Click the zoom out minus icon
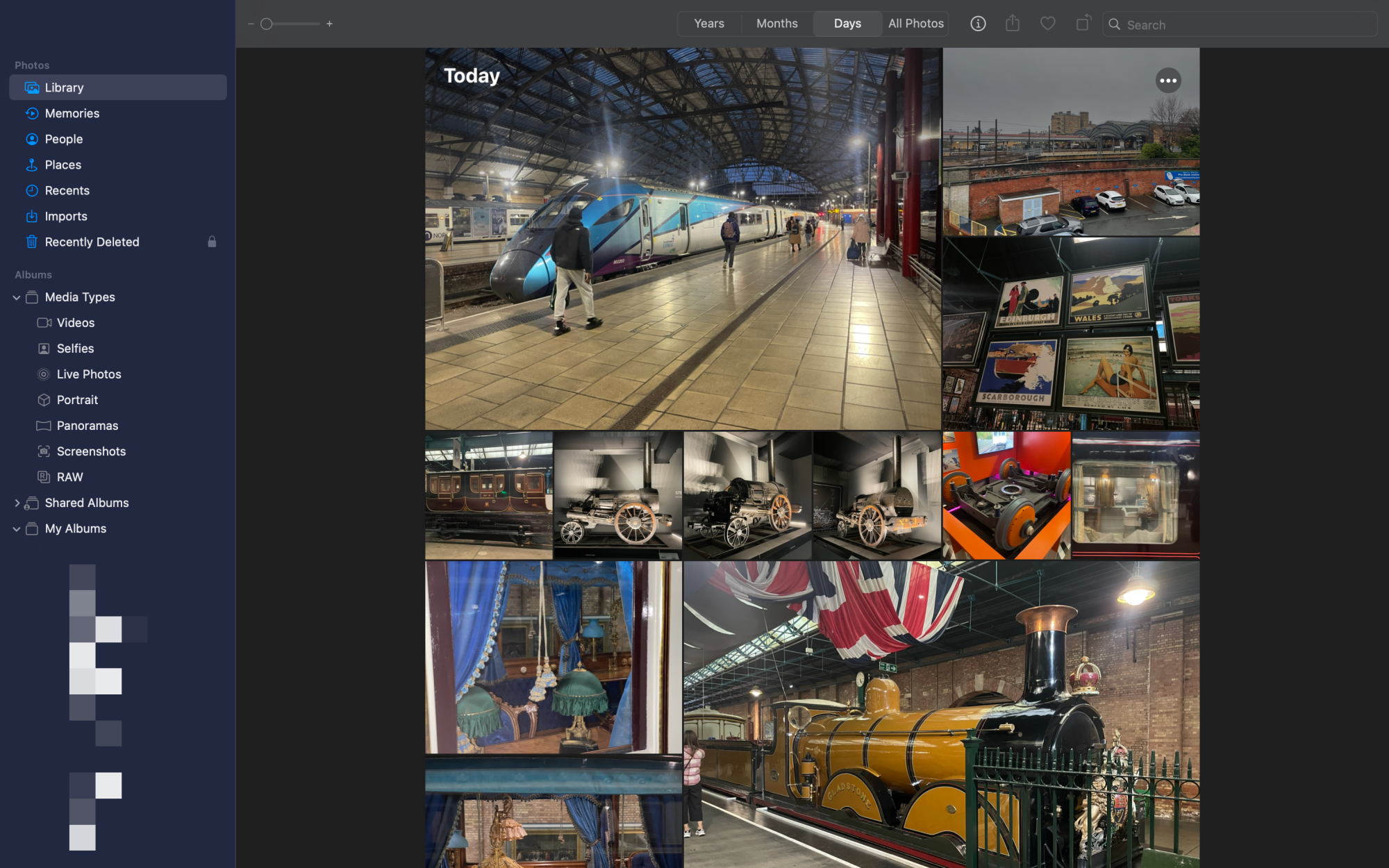Screen dimensions: 1389x868 tap(251, 24)
